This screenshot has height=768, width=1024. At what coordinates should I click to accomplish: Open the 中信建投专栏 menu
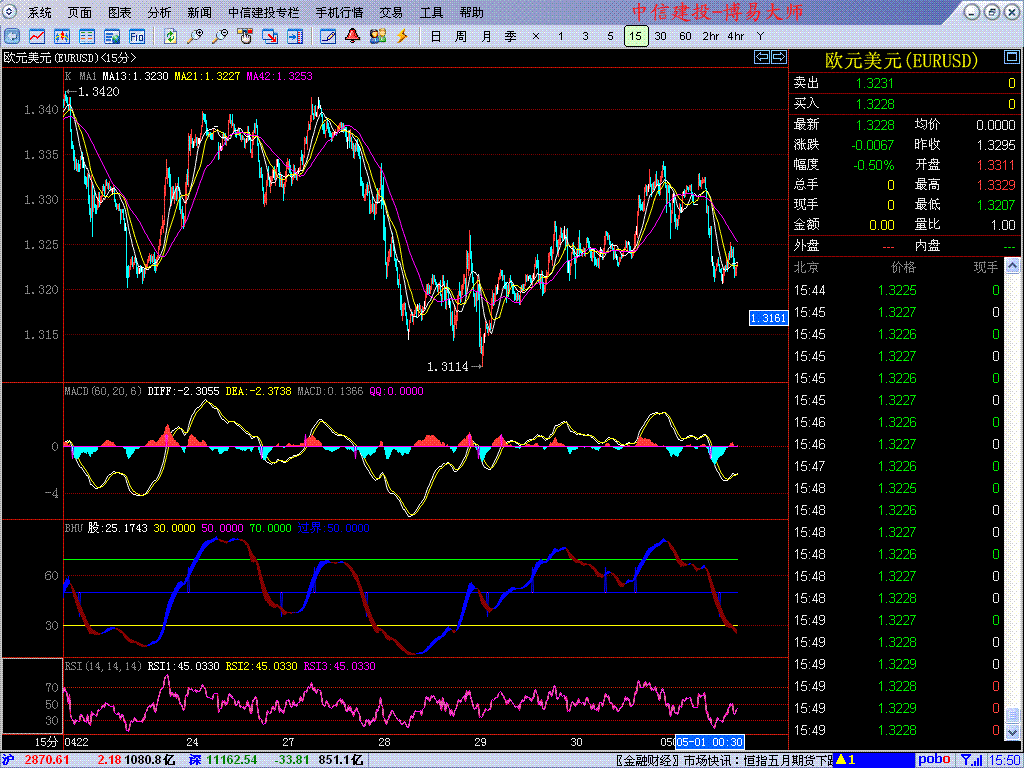point(264,12)
